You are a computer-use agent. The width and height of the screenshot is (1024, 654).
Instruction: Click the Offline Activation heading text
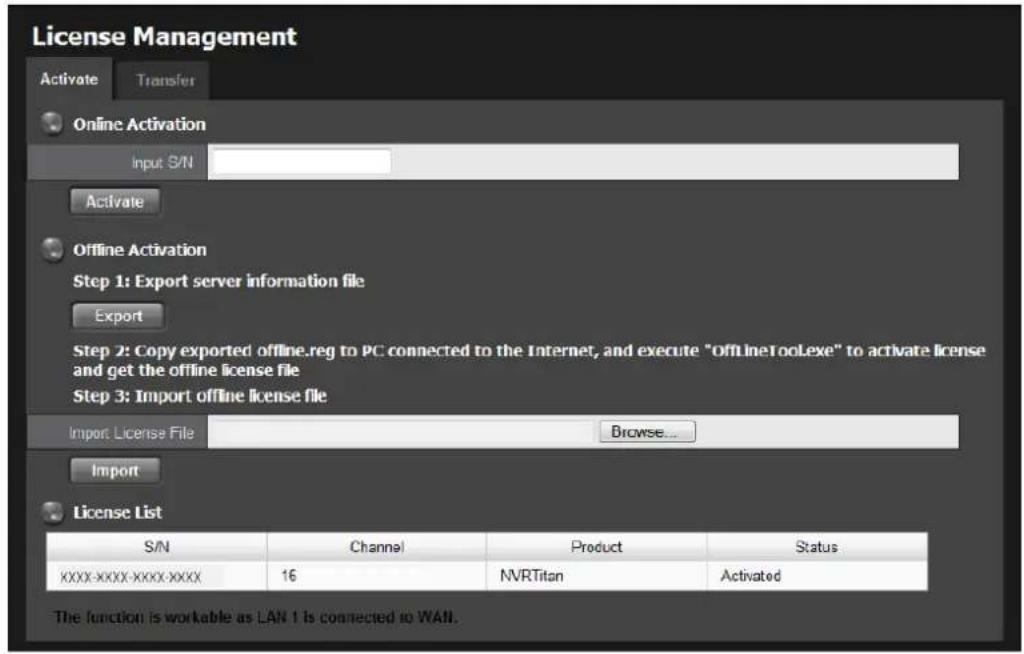pyautogui.click(x=140, y=250)
